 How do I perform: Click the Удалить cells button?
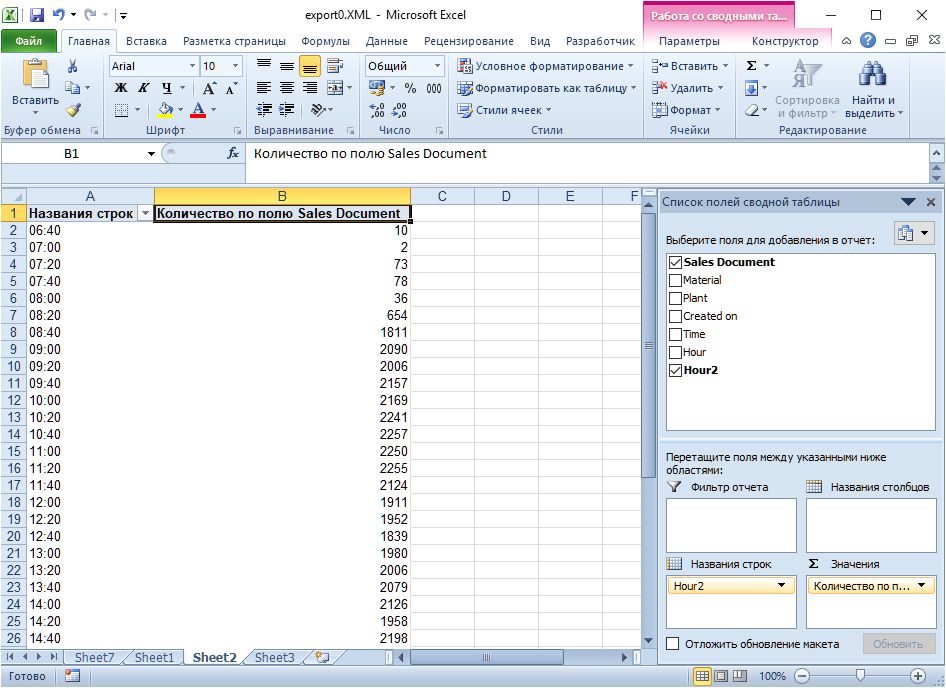tap(687, 88)
